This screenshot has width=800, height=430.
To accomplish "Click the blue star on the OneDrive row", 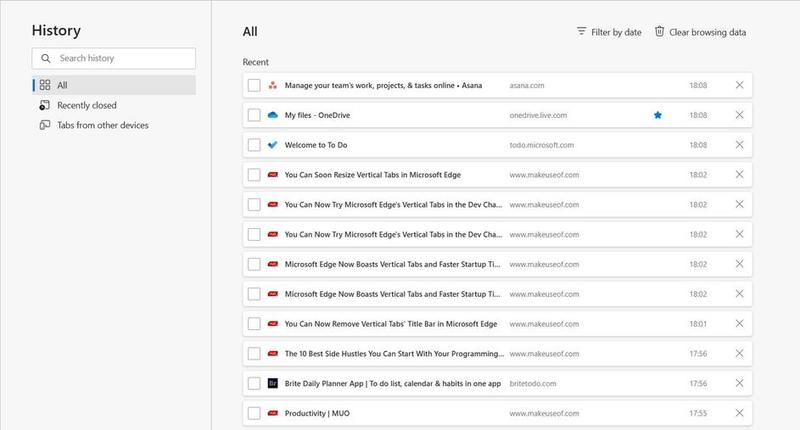I will tap(658, 115).
